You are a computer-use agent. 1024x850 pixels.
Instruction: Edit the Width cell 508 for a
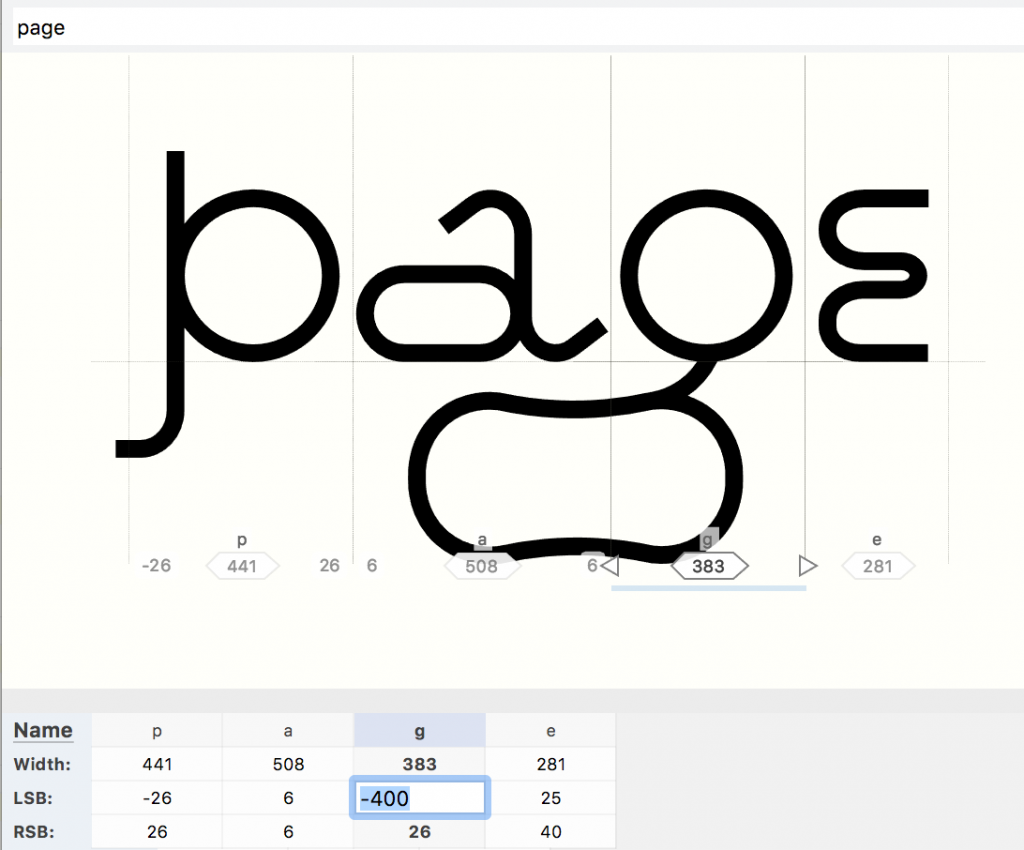pyautogui.click(x=288, y=765)
